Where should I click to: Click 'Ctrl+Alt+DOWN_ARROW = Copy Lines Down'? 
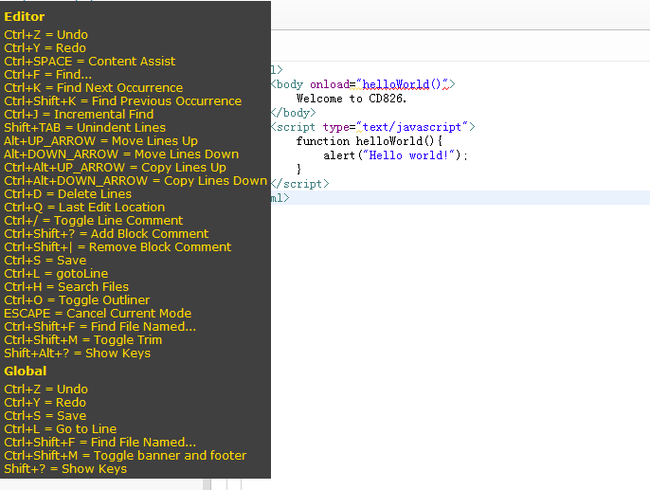(136, 181)
